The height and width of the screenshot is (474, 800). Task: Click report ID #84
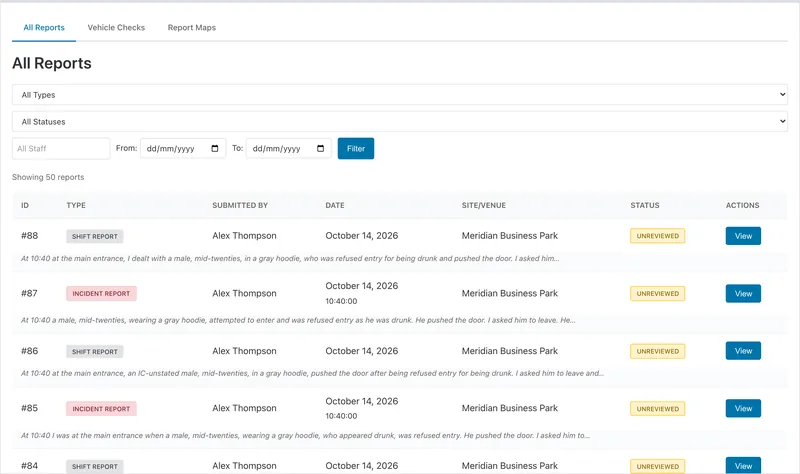(30, 466)
